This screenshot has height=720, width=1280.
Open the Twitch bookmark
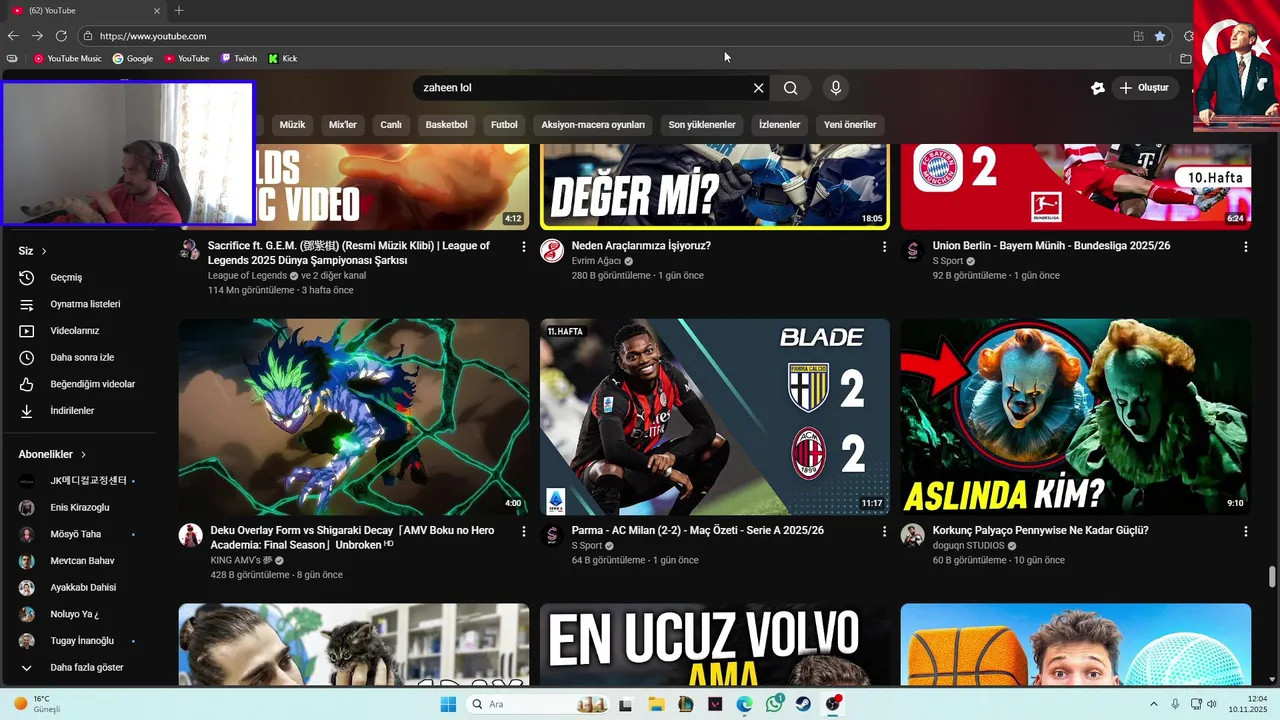[x=239, y=58]
